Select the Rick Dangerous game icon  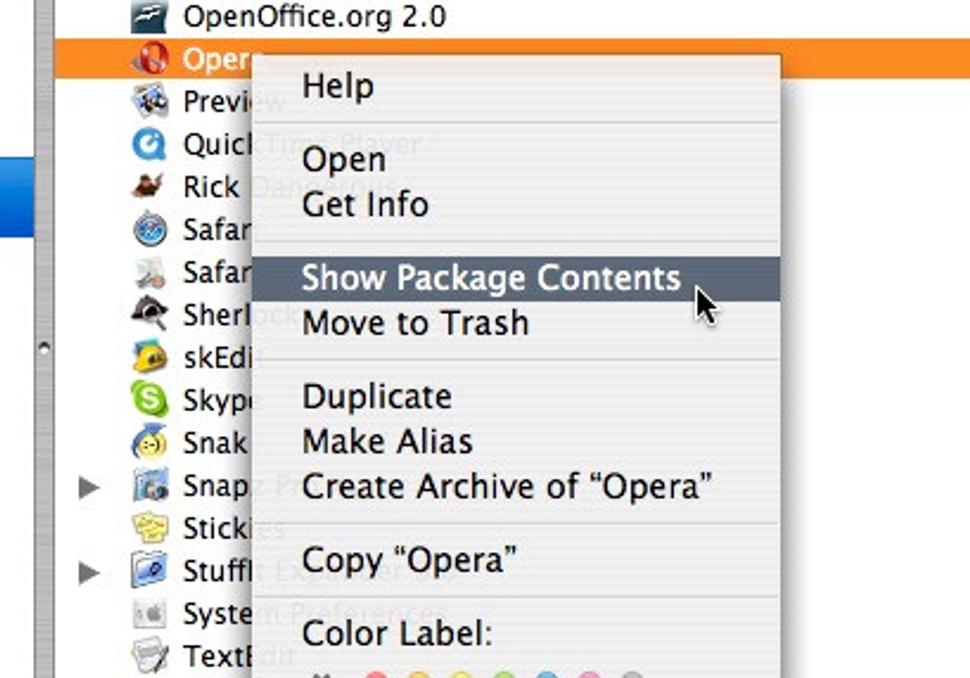point(148,186)
